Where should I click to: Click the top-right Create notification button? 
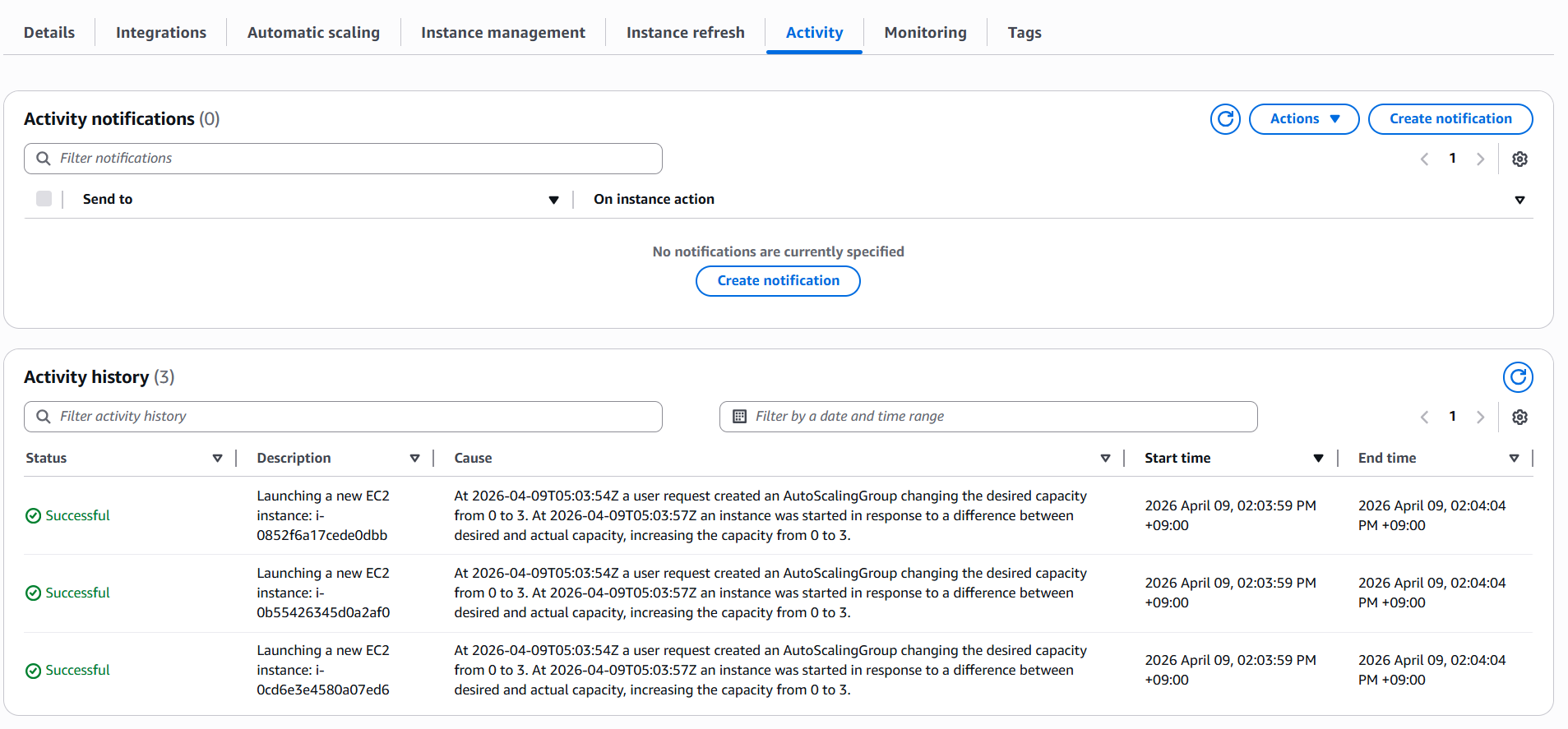click(1450, 119)
